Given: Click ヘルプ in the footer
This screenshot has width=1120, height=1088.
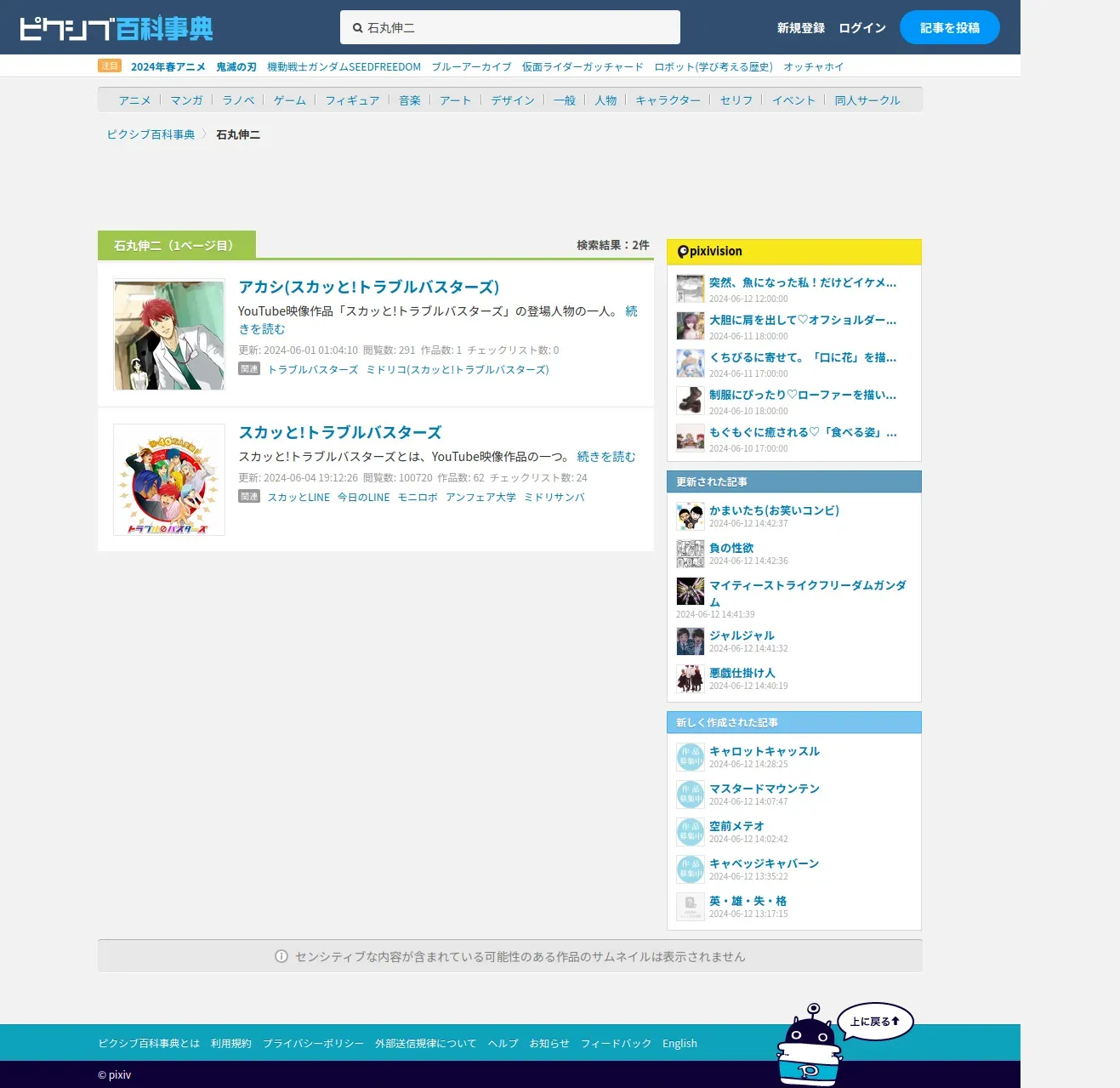Looking at the screenshot, I should coord(503,1043).
